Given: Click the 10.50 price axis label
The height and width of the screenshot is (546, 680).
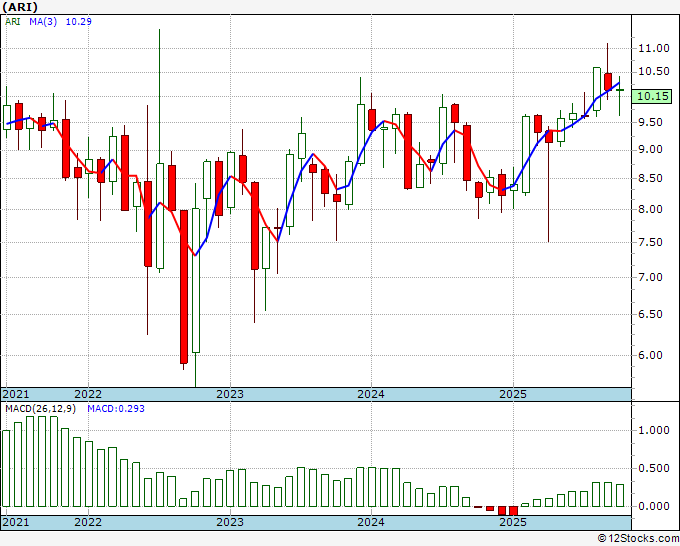Looking at the screenshot, I should (654, 72).
